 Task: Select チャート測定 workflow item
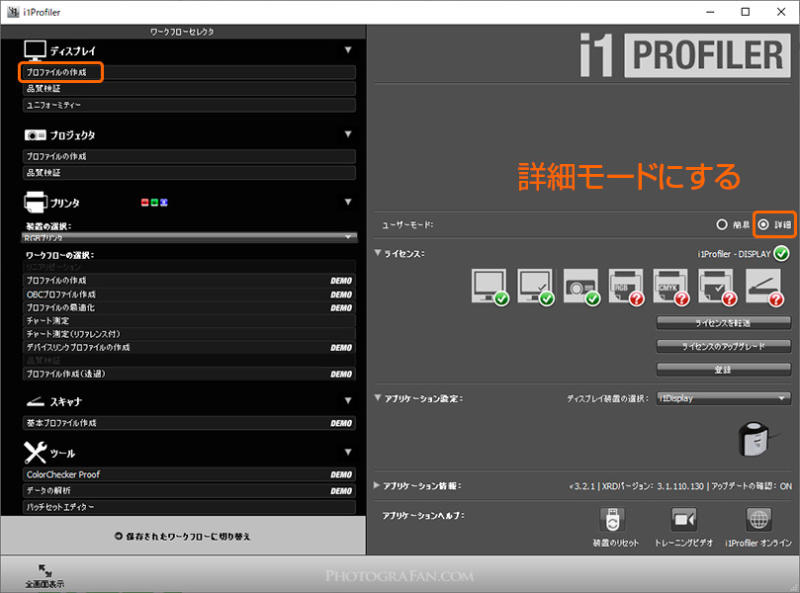click(x=189, y=321)
